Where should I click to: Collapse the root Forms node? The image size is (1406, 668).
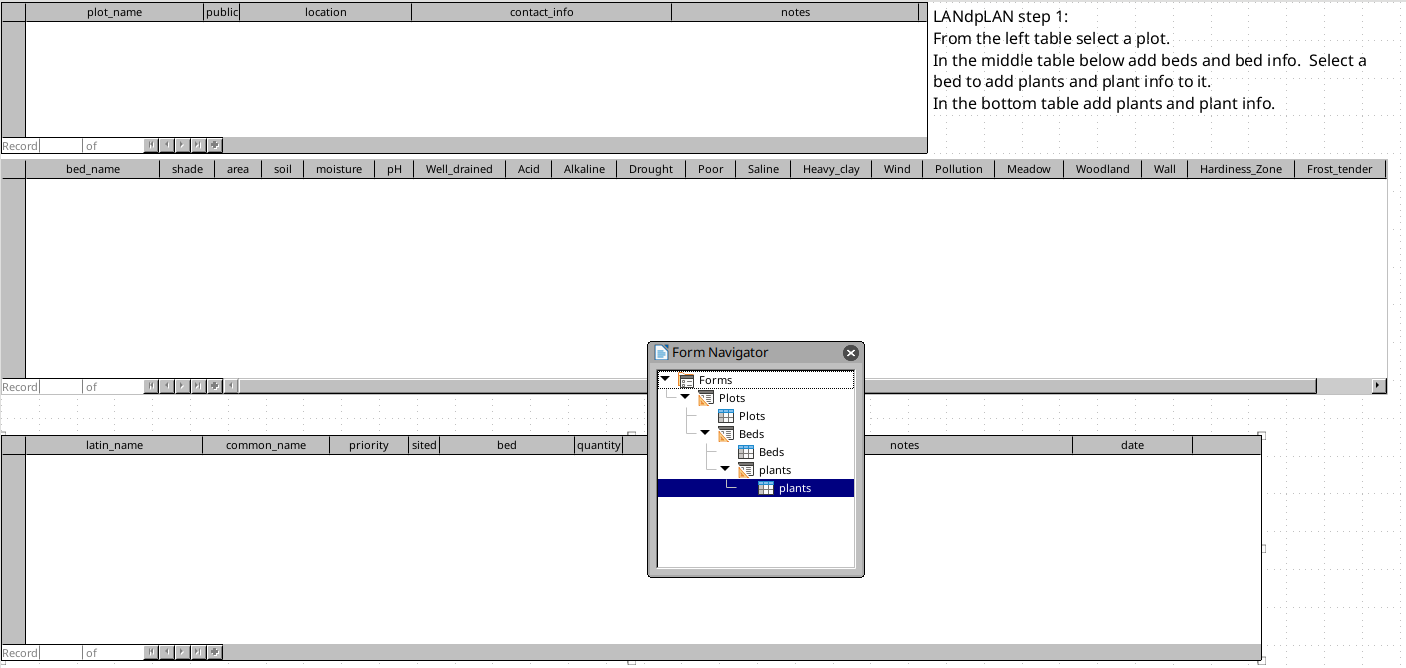click(665, 379)
